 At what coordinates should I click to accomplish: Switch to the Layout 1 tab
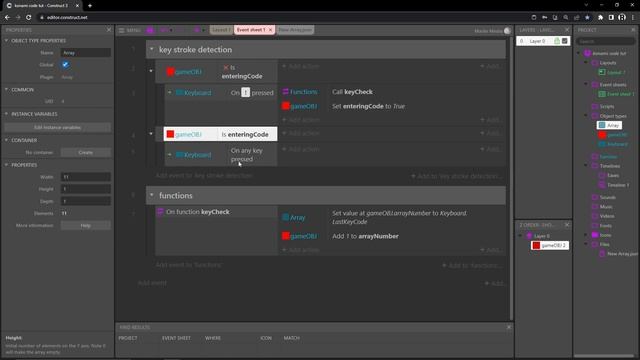221,30
